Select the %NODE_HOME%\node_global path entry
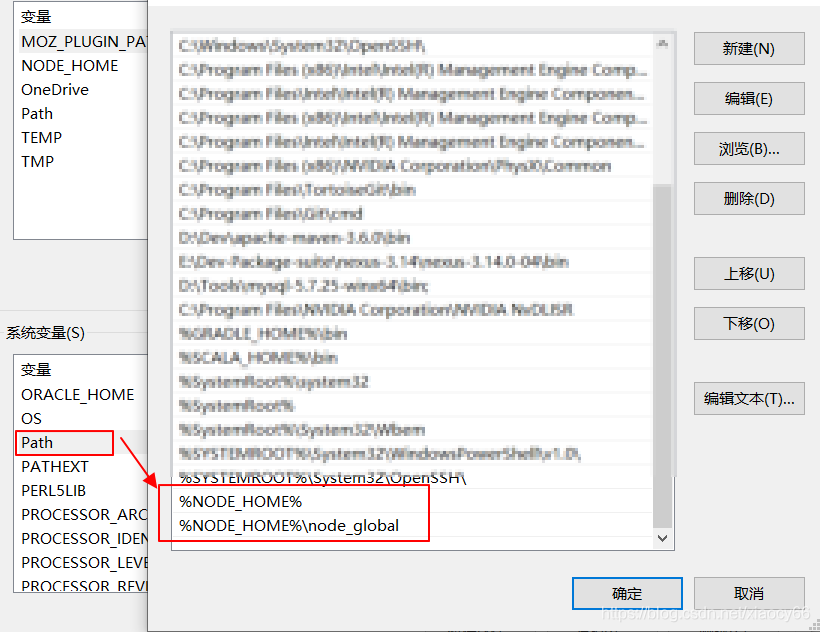 click(413, 525)
